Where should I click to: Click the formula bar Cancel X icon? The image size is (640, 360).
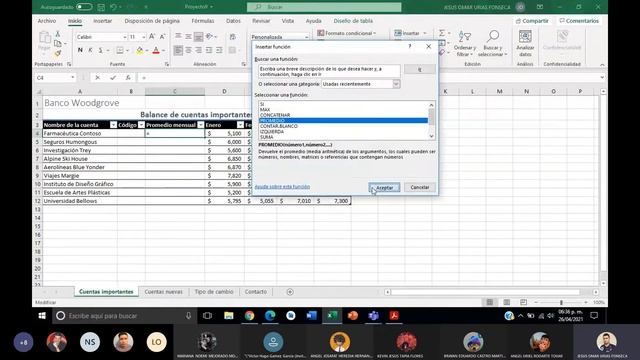pyautogui.click(x=98, y=78)
